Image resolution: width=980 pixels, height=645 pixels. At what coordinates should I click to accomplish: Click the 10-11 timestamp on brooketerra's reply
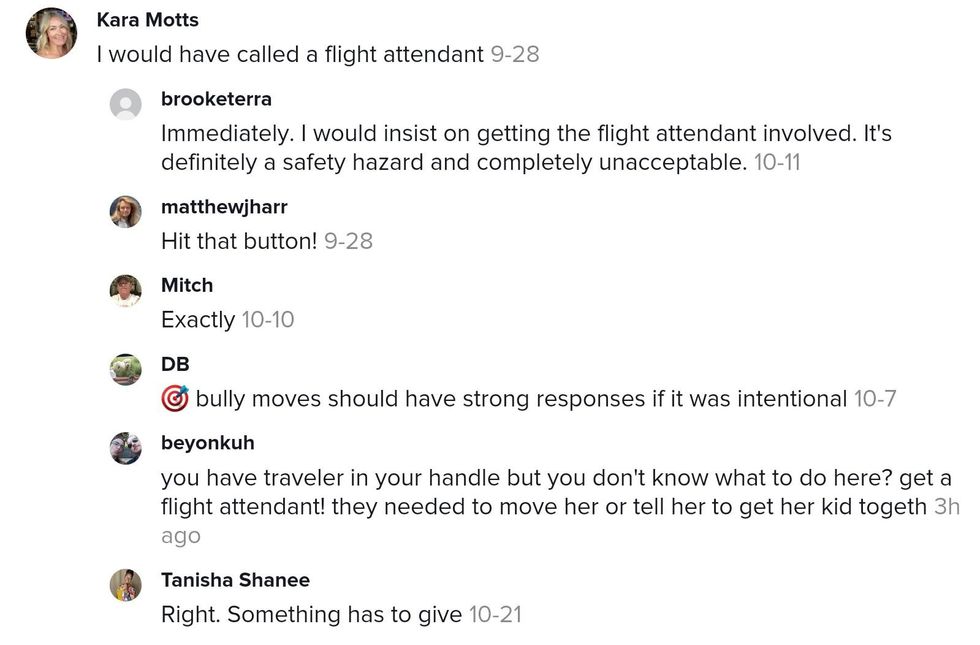777,162
